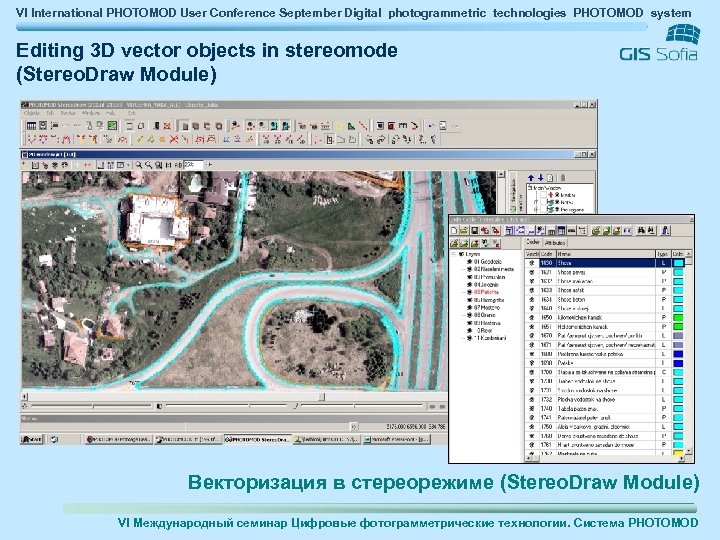Image resolution: width=720 pixels, height=540 pixels.
Task: Click the blue down arrow in the layer manager panel
Action: tap(540, 178)
